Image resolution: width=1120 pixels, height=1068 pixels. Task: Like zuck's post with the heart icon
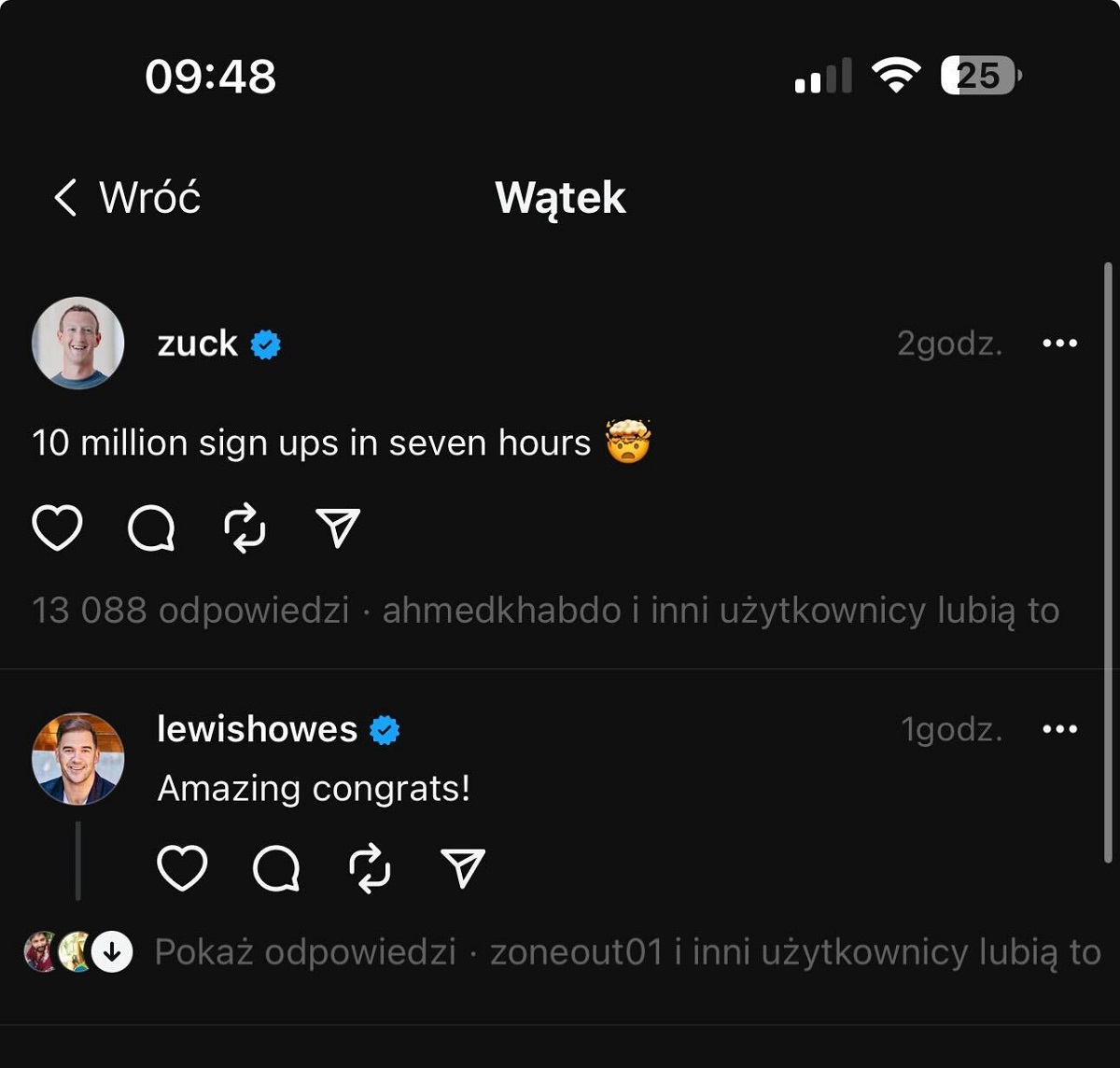57,527
